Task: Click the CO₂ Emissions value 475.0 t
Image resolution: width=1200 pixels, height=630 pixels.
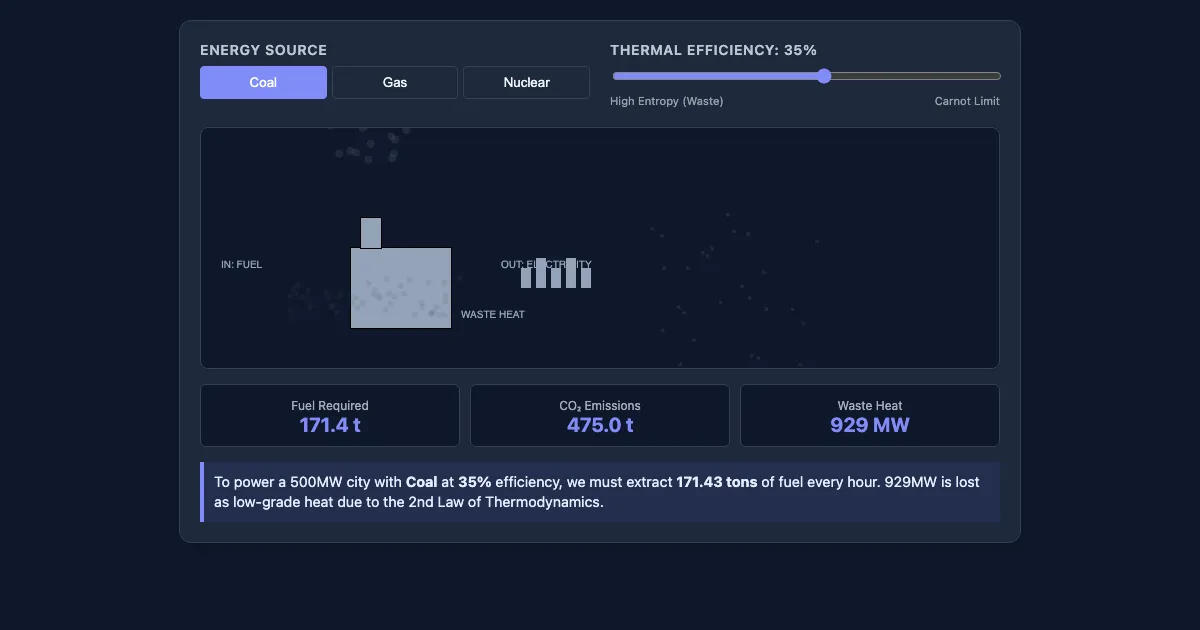Action: [600, 425]
